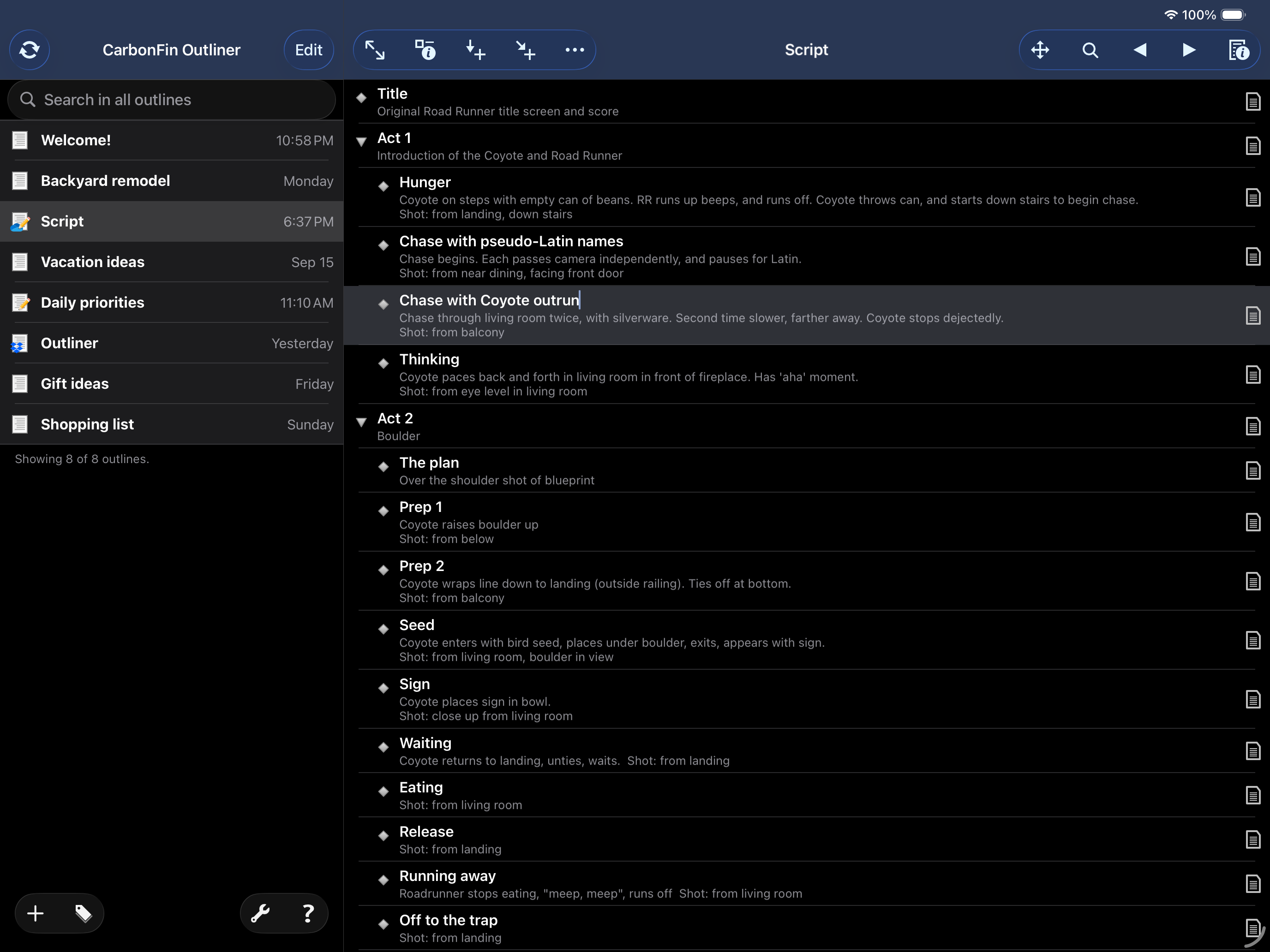Screen dimensions: 1270x952
Task: Tap the sync/refresh icon
Action: [x=29, y=50]
